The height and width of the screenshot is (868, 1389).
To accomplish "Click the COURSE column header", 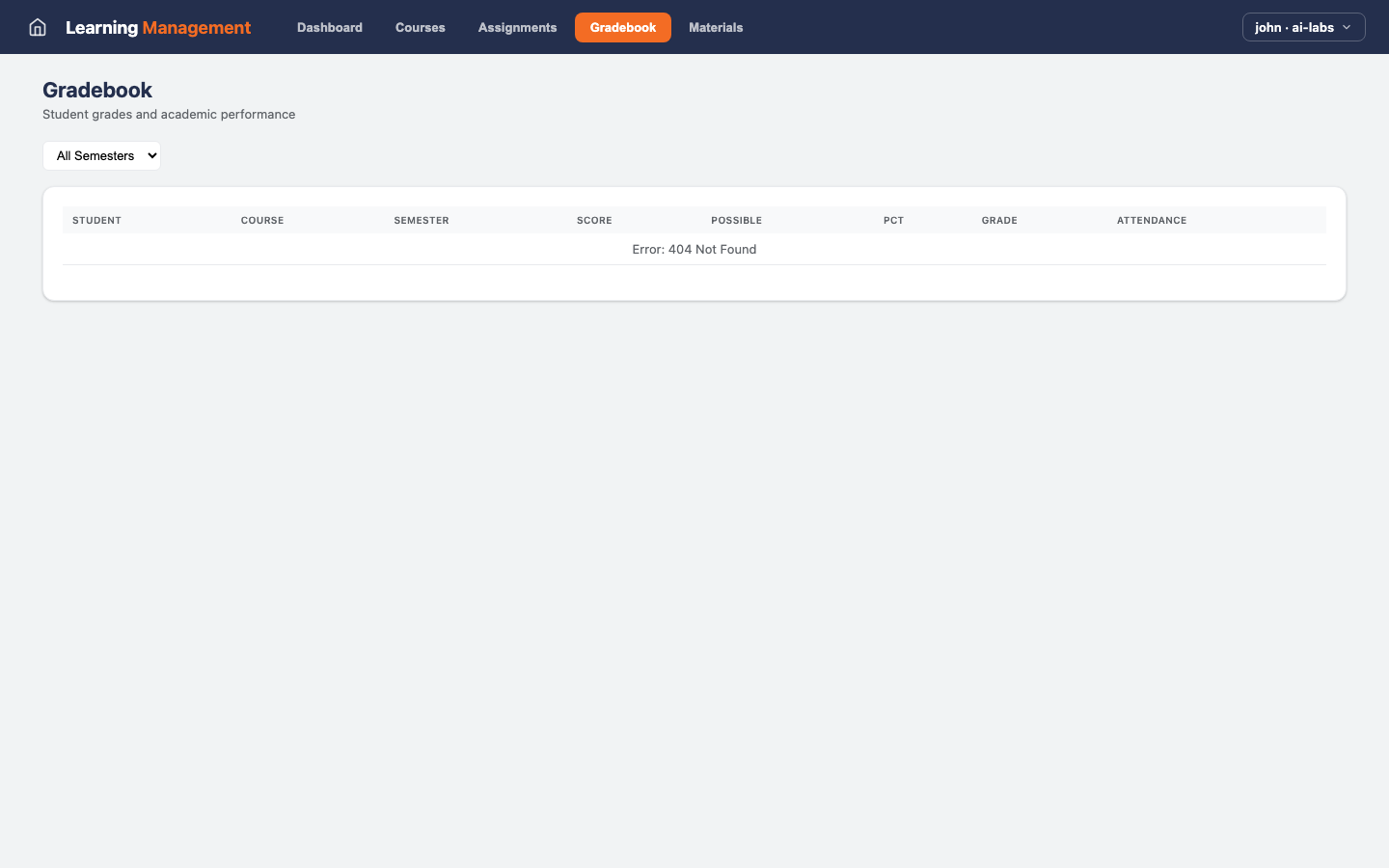I will [262, 220].
